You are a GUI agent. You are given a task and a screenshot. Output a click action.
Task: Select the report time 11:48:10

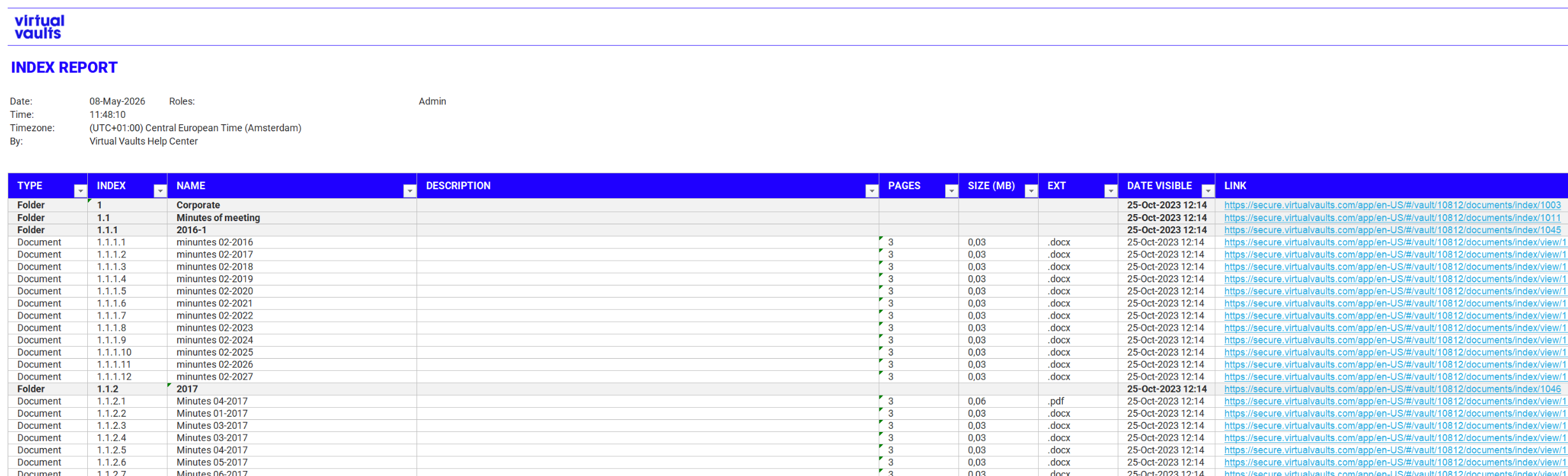[108, 115]
